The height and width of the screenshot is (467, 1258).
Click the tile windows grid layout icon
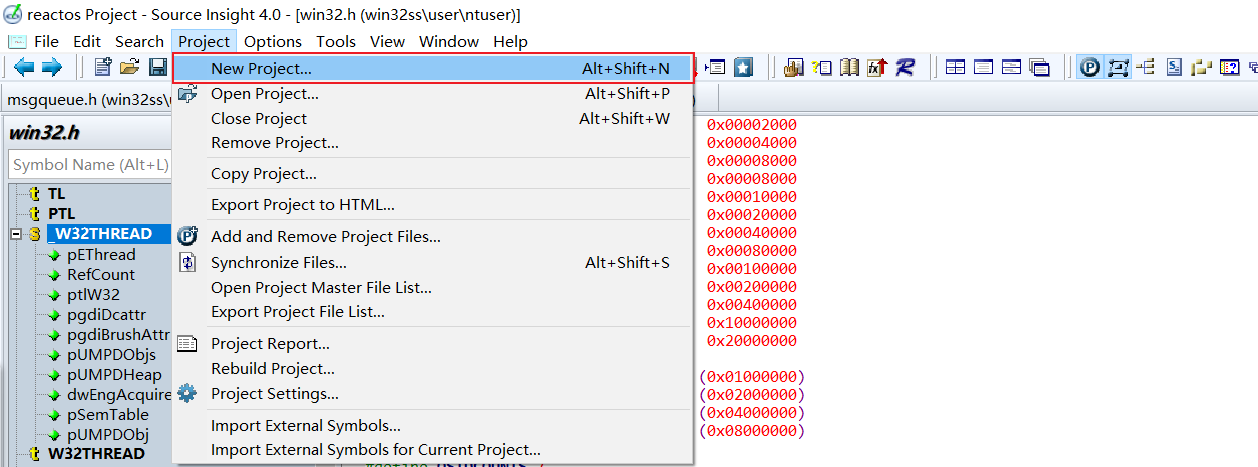coord(956,67)
